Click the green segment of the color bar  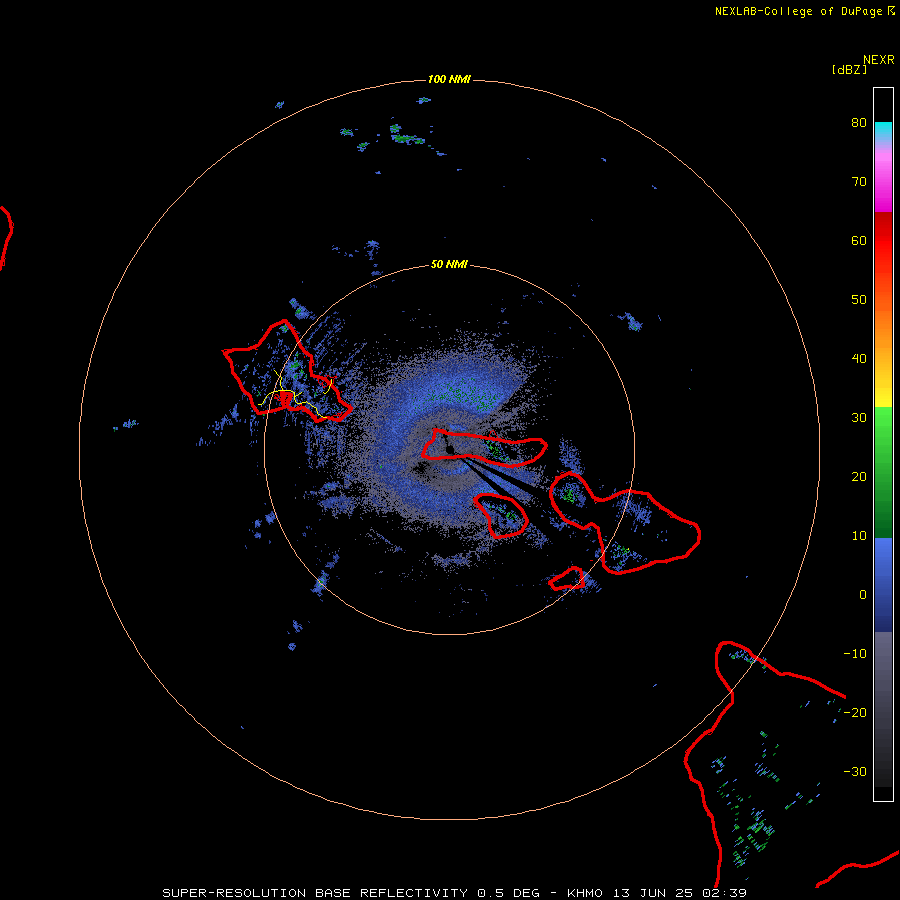(x=883, y=472)
